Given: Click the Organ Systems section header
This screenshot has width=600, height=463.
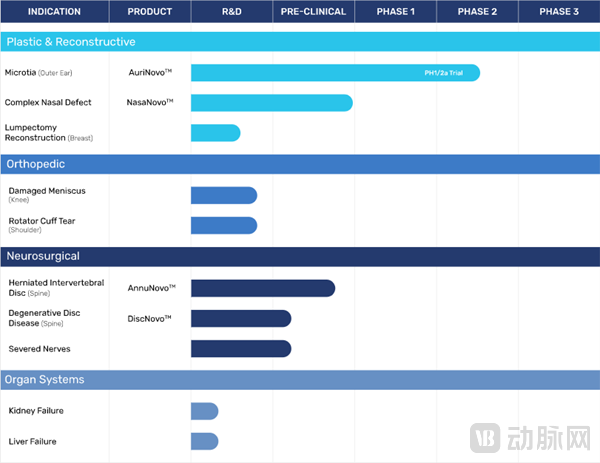Looking at the screenshot, I should tap(45, 380).
